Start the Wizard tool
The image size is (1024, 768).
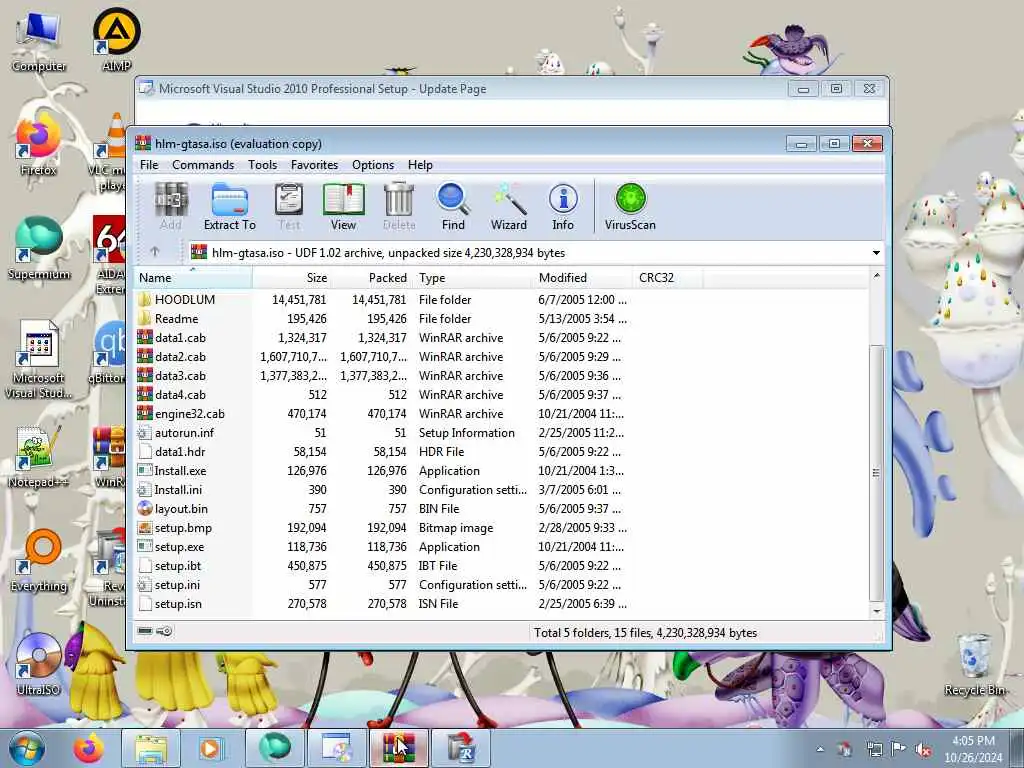click(x=509, y=207)
